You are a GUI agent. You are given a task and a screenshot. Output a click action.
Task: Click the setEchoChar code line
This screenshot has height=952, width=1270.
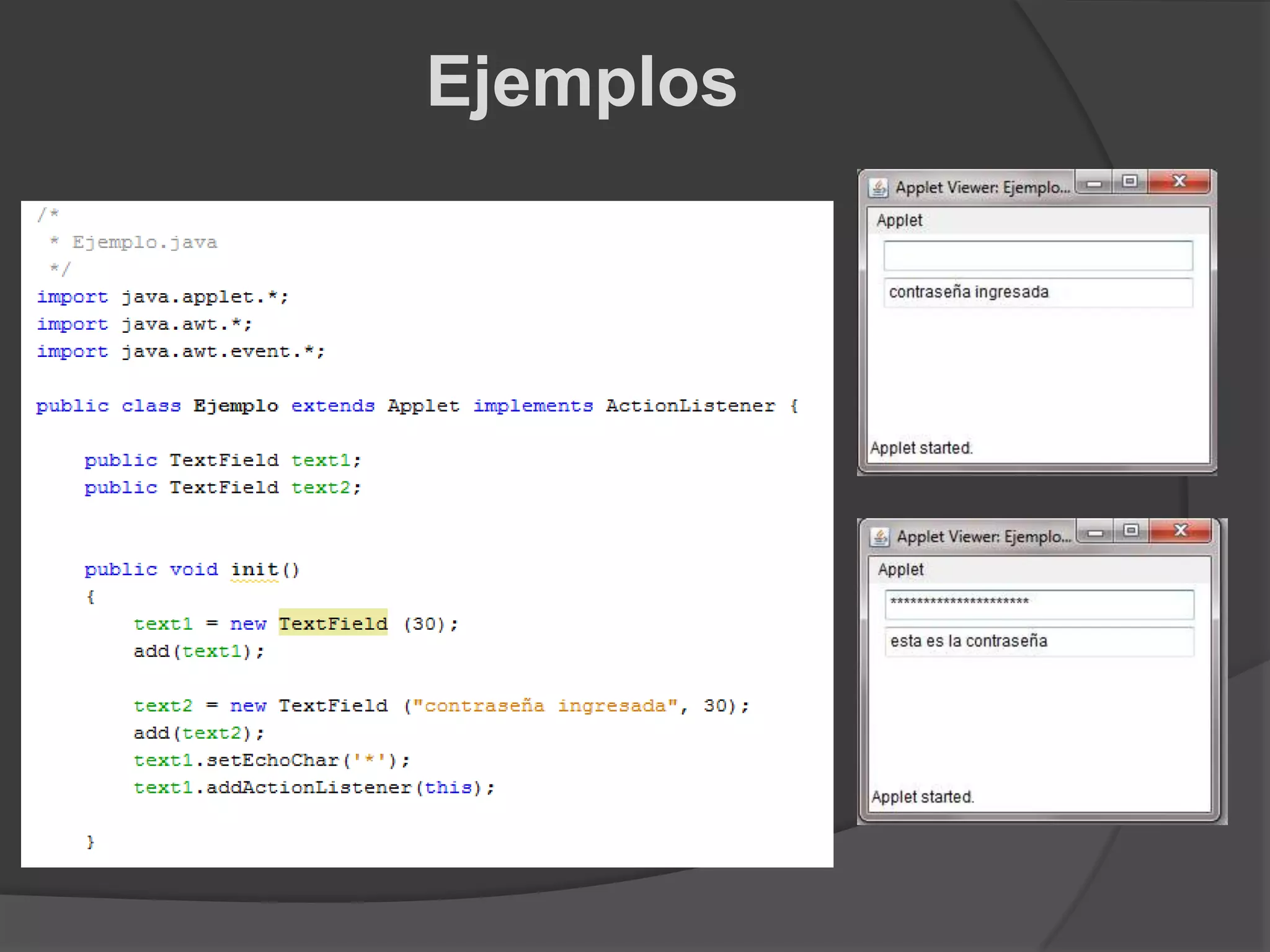click(x=272, y=760)
